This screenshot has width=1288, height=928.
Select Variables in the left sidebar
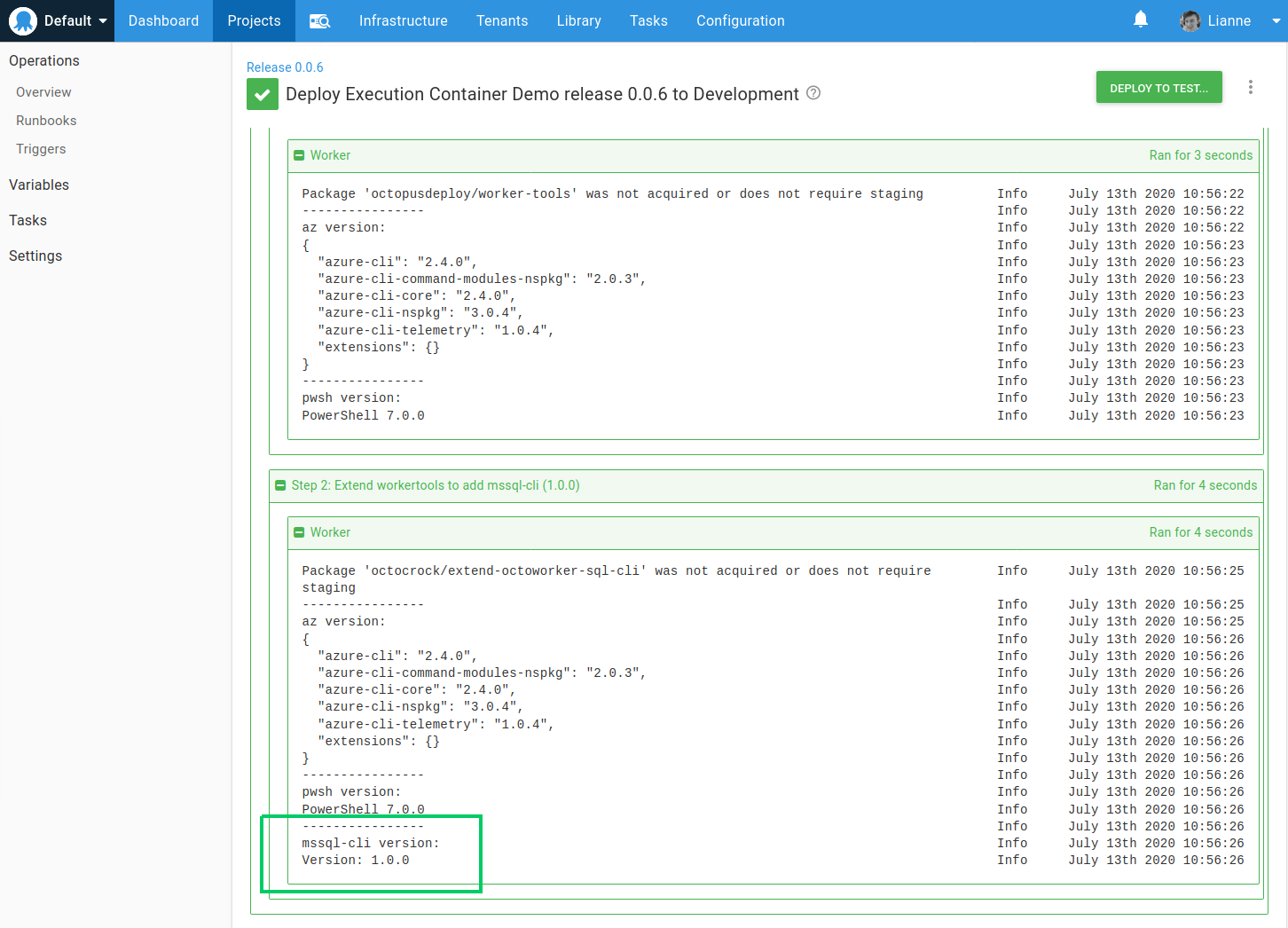click(x=39, y=185)
